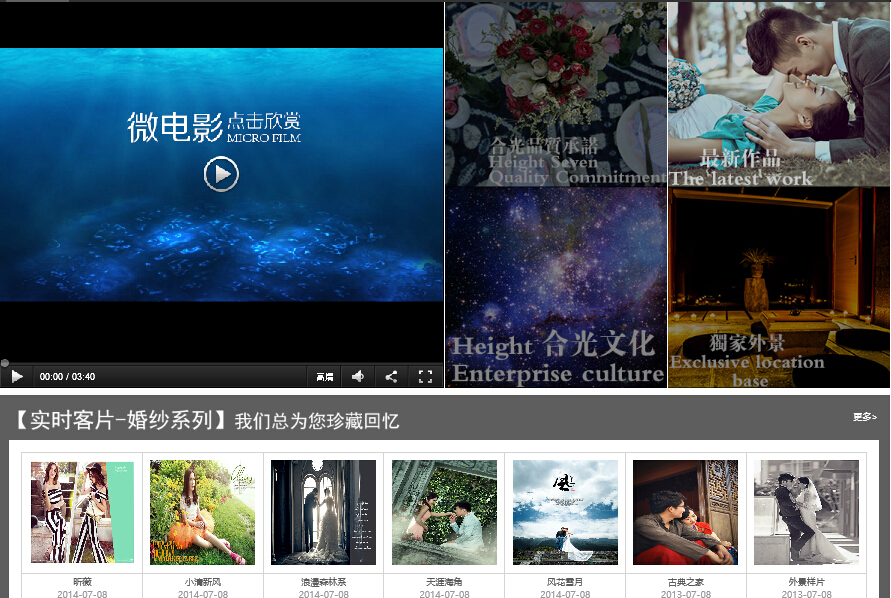This screenshot has height=598, width=891.
Task: Open 合光品质承诺 Quality Commitment panel
Action: tap(555, 95)
